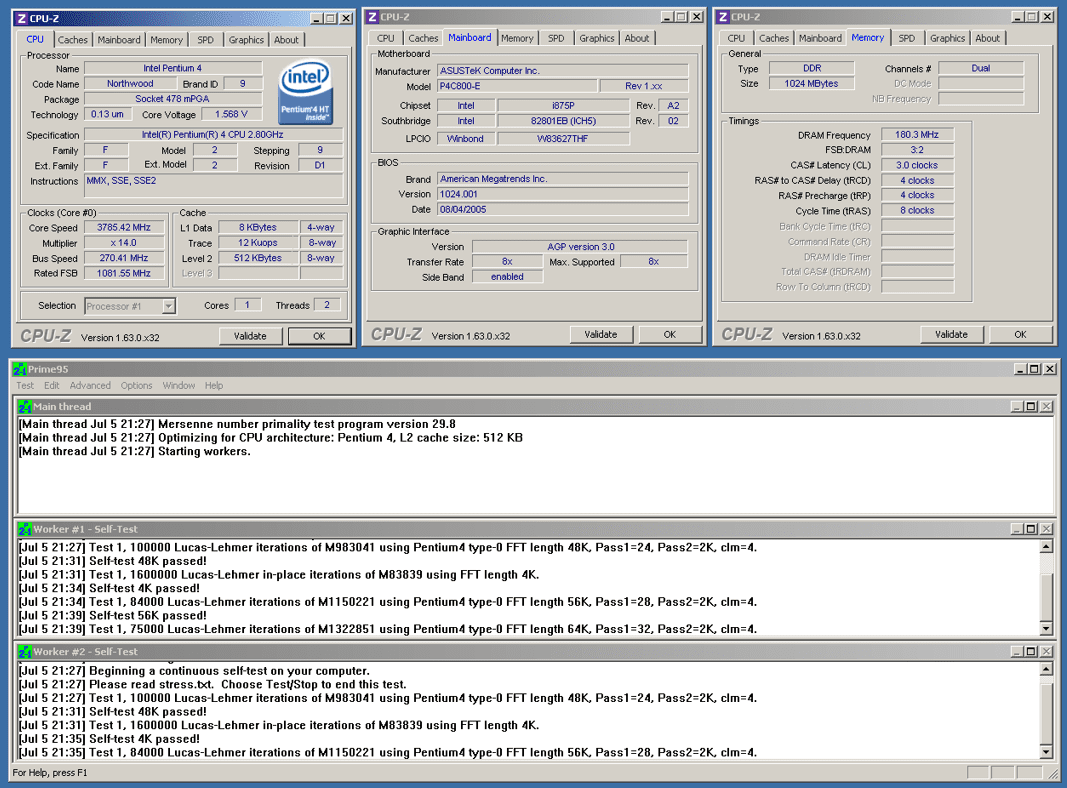This screenshot has width=1067, height=788.
Task: Select SPD tab in Mainboard window
Action: pos(556,39)
